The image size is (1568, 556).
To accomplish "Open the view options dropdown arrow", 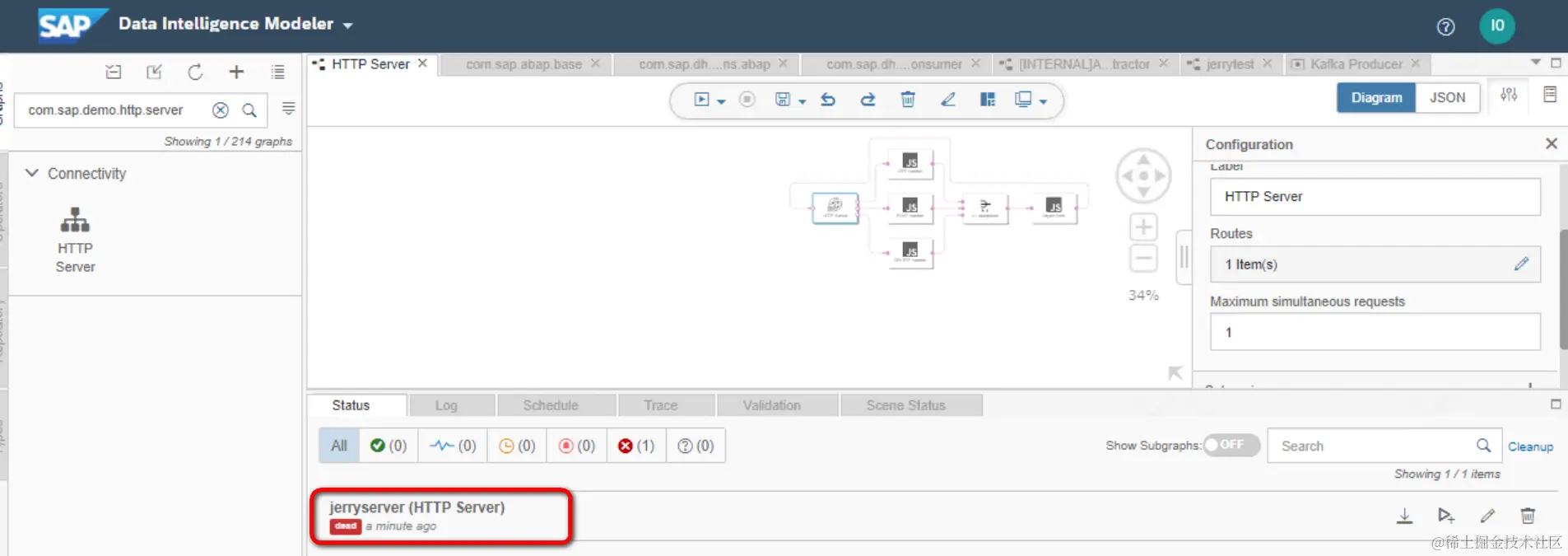I will pos(1043,101).
